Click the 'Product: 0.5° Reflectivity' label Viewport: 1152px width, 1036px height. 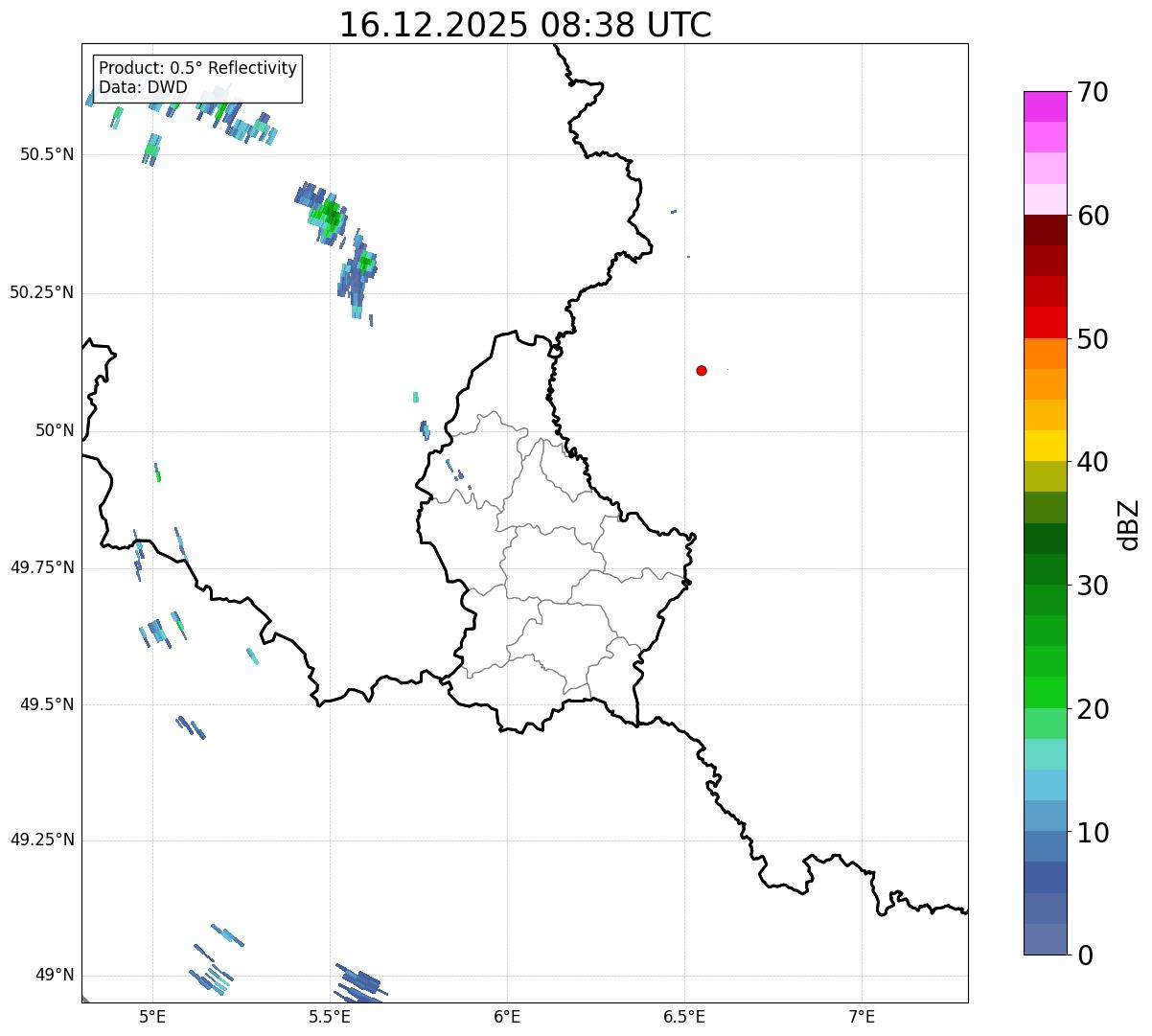pos(197,69)
